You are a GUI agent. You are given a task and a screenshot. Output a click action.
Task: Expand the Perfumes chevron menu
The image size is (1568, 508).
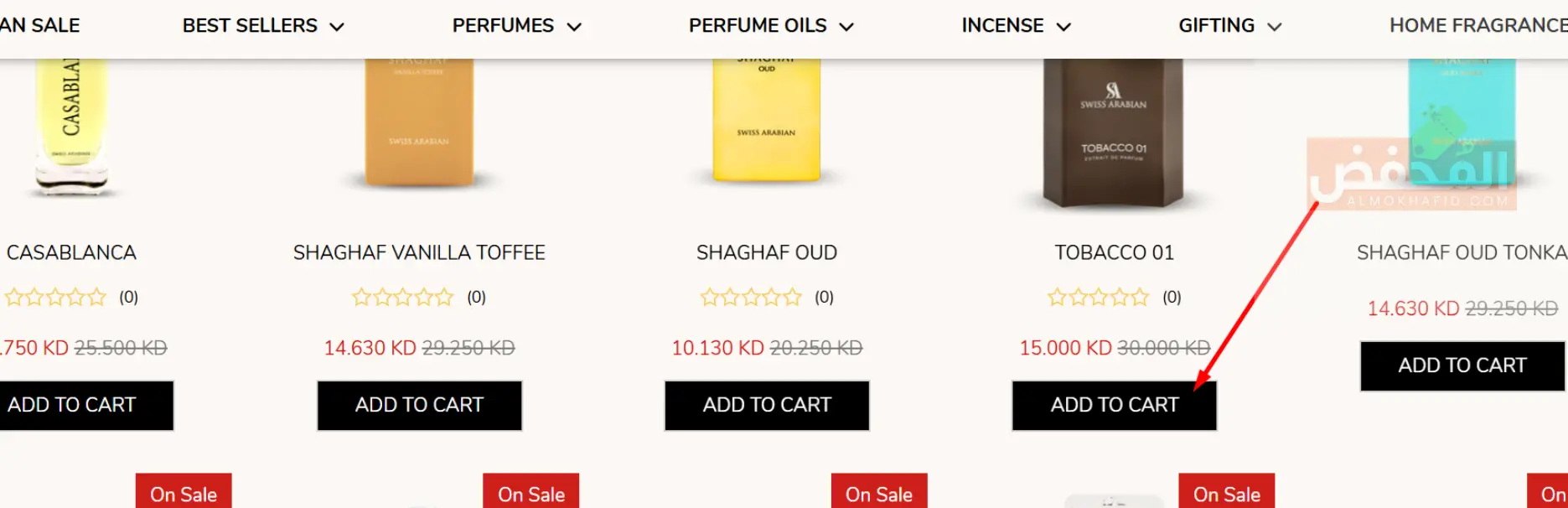click(574, 27)
